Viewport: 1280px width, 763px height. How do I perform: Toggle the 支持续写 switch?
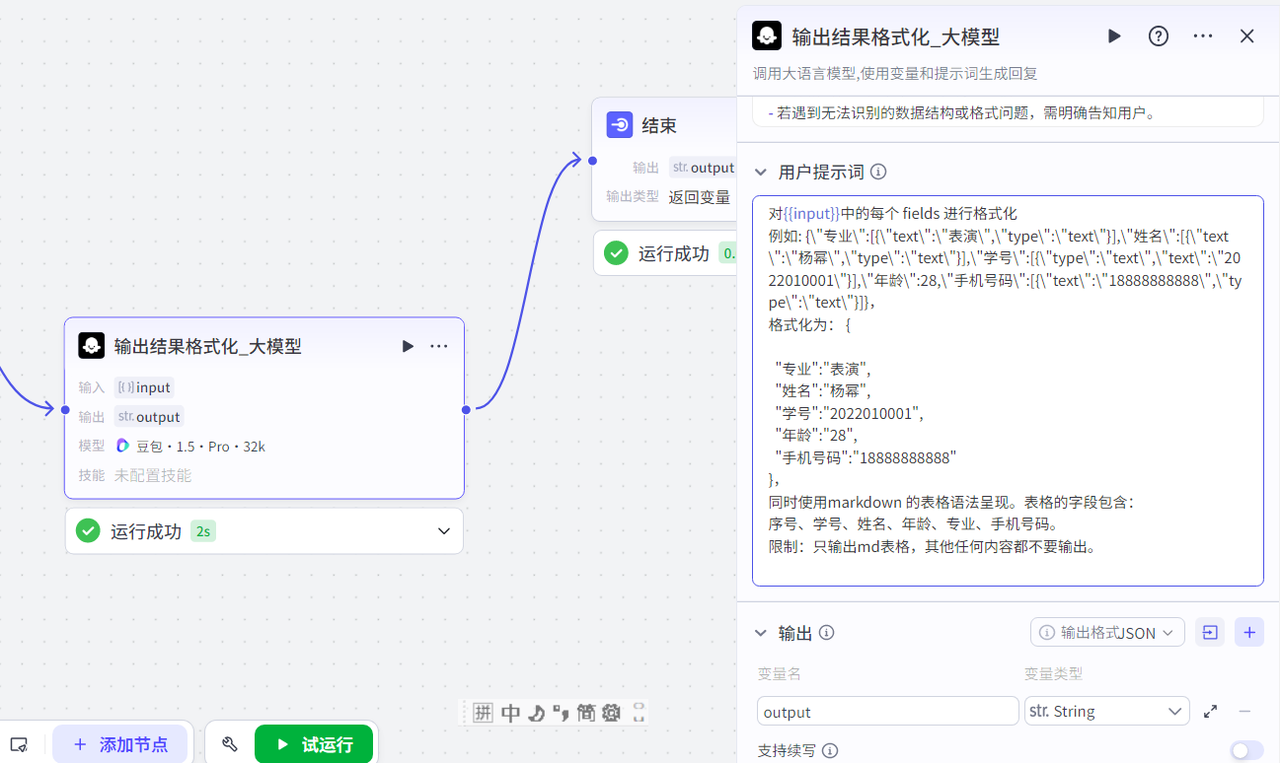[1246, 750]
